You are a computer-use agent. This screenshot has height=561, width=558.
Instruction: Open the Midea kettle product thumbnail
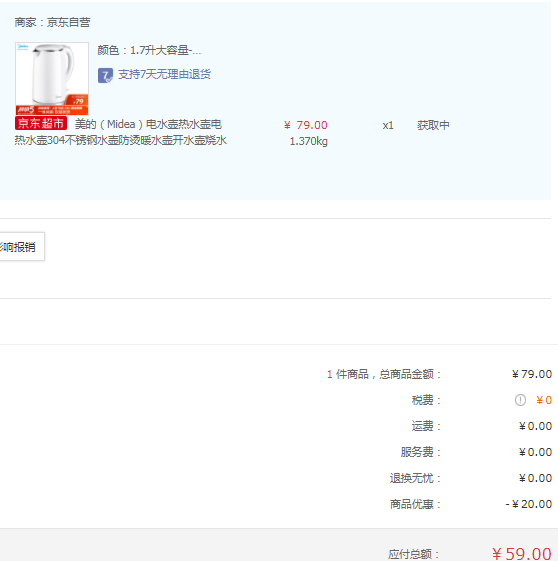52,78
